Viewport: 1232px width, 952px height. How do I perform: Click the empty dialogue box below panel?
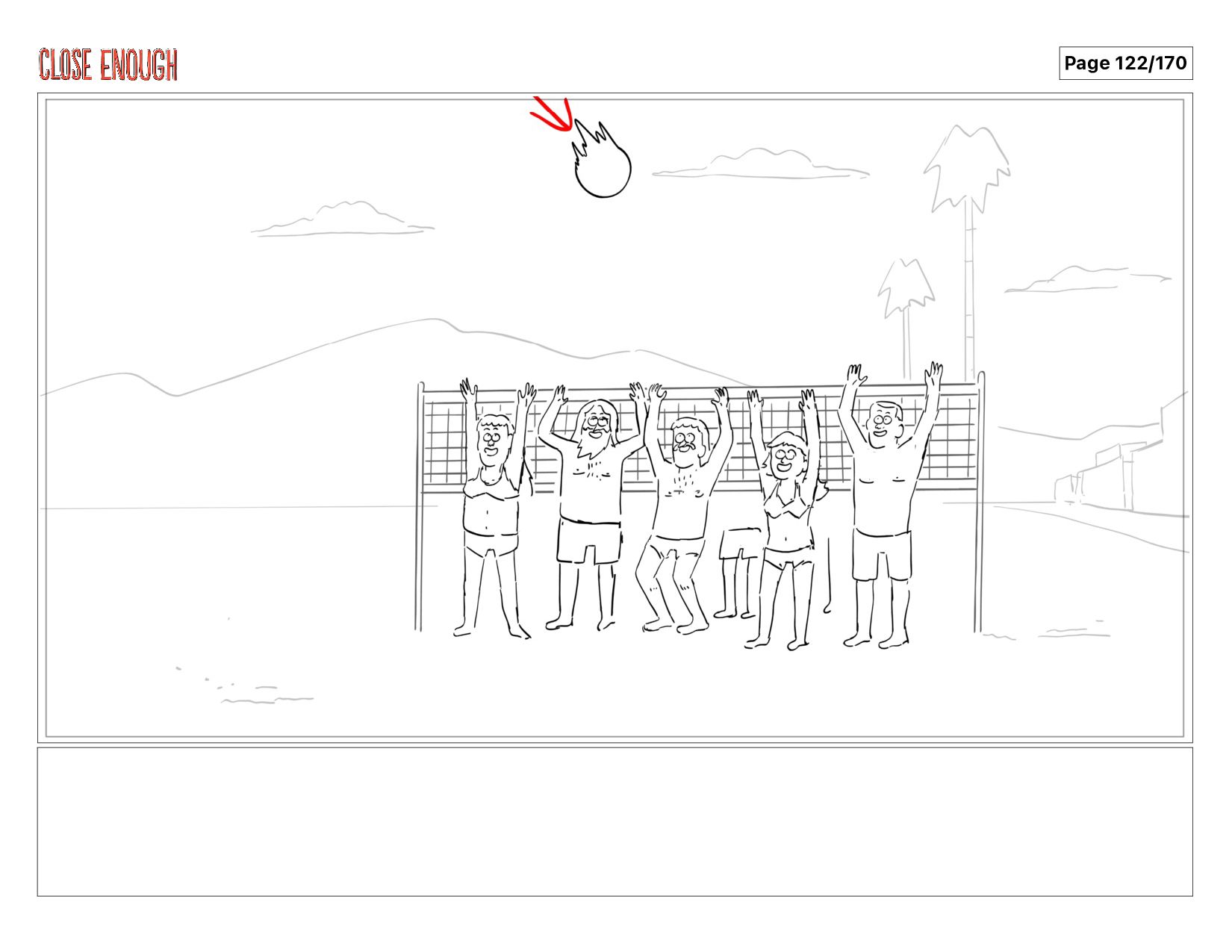pos(615,821)
